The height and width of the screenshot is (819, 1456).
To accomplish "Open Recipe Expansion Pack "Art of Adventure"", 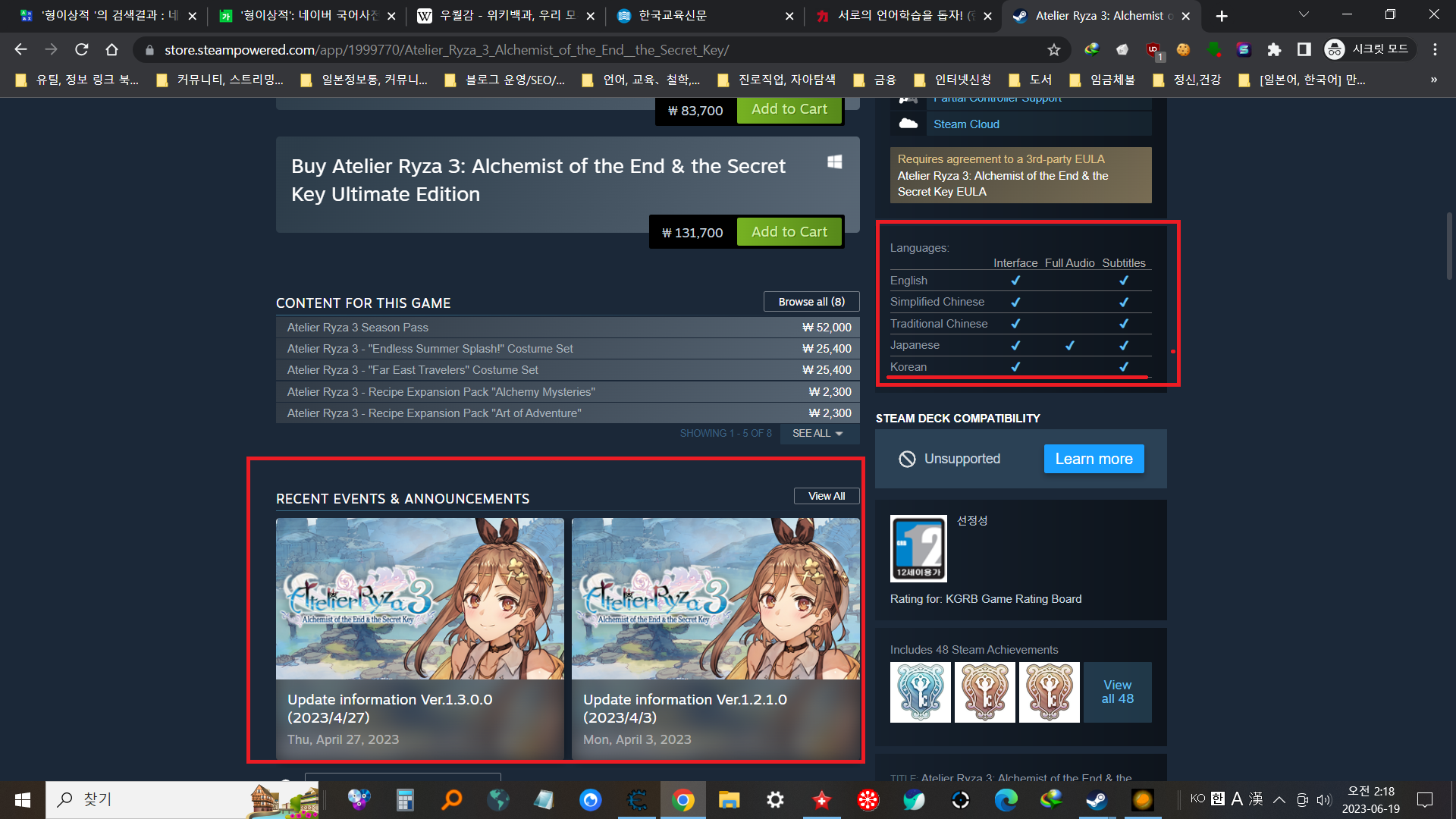I will click(568, 413).
